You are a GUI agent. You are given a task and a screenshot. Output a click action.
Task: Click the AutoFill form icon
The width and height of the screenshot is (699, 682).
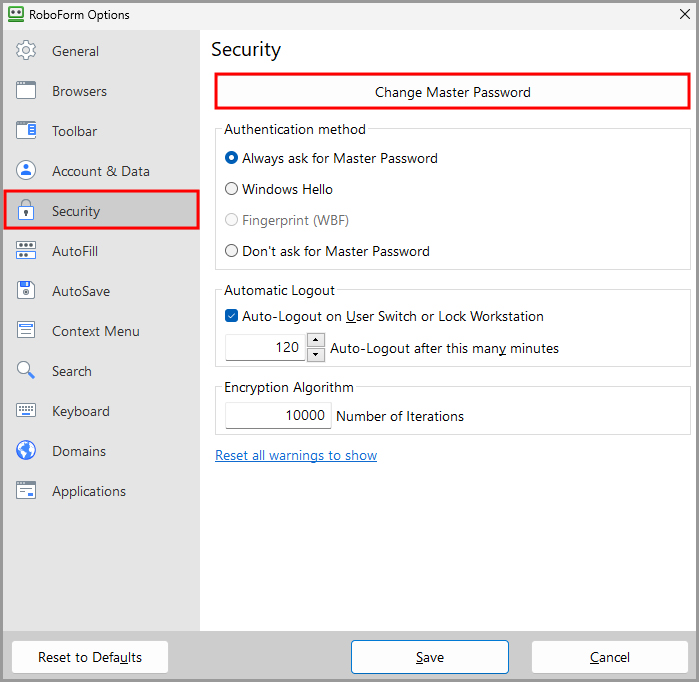26,251
